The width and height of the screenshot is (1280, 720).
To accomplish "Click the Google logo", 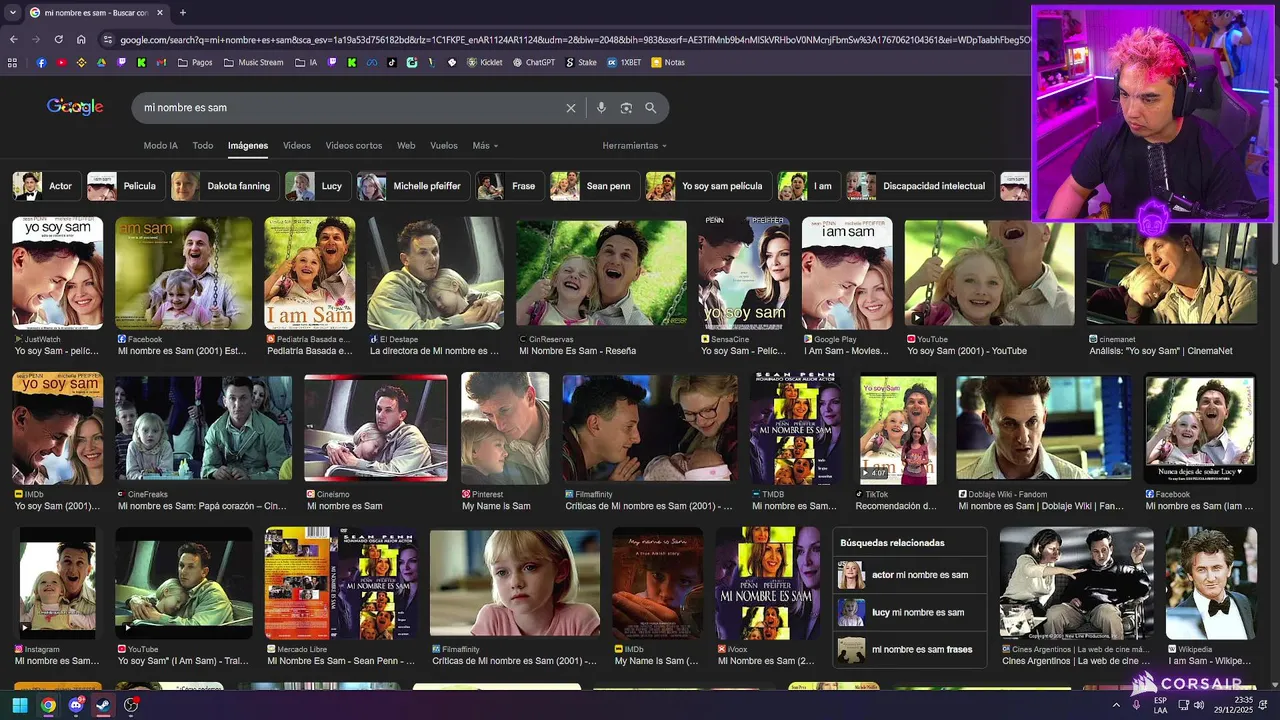I will point(75,107).
